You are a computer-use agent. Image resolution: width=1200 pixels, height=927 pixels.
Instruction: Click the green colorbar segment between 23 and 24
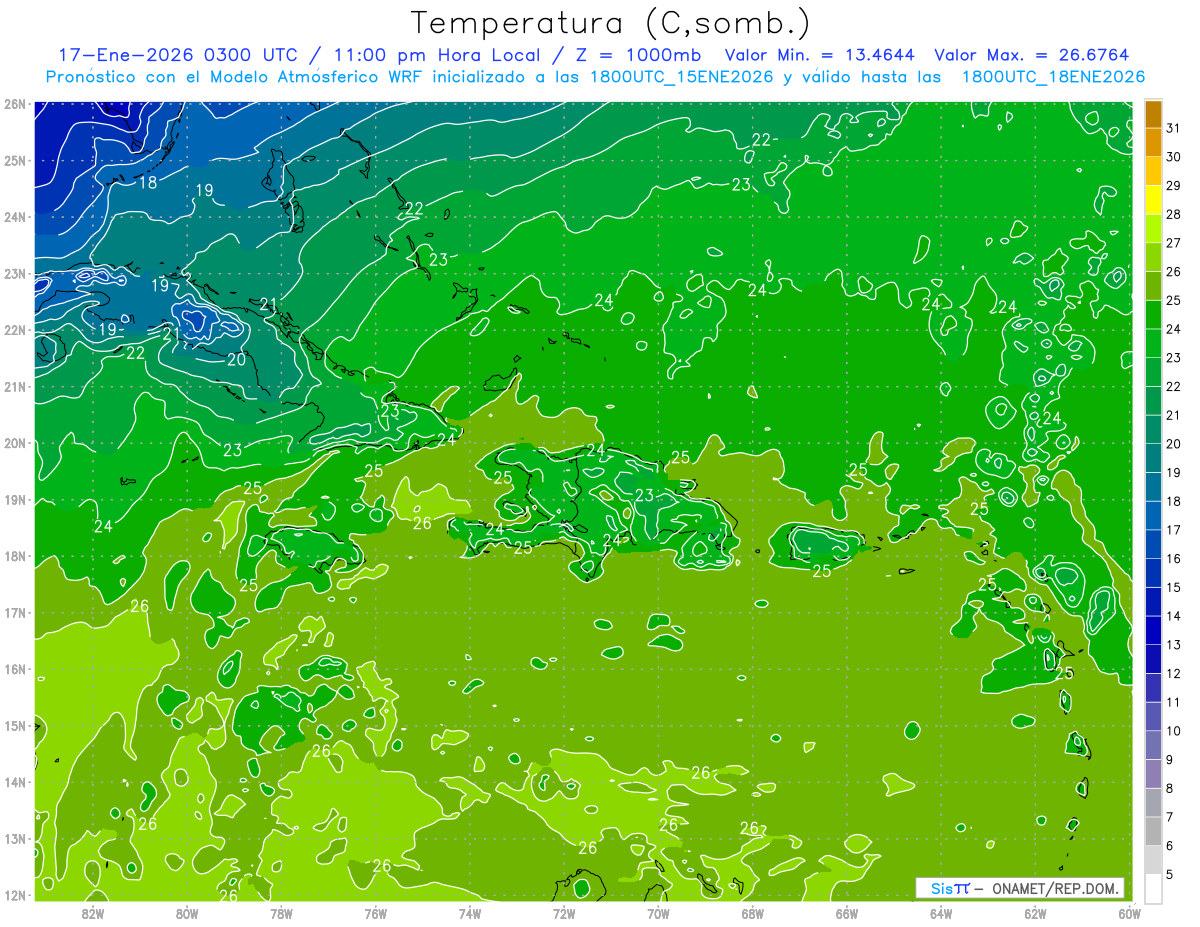tap(1153, 343)
